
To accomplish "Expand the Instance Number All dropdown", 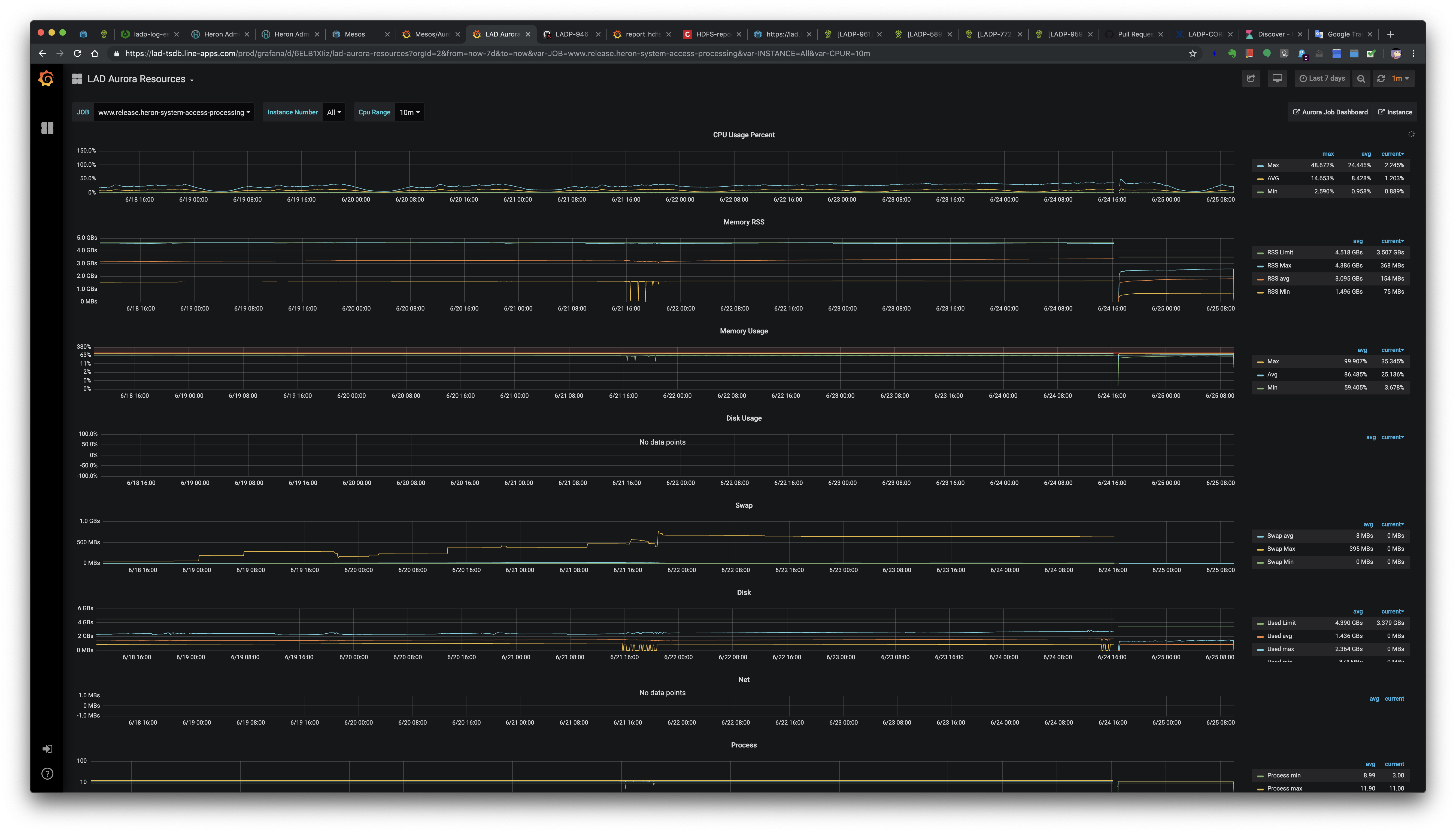I will [x=333, y=112].
